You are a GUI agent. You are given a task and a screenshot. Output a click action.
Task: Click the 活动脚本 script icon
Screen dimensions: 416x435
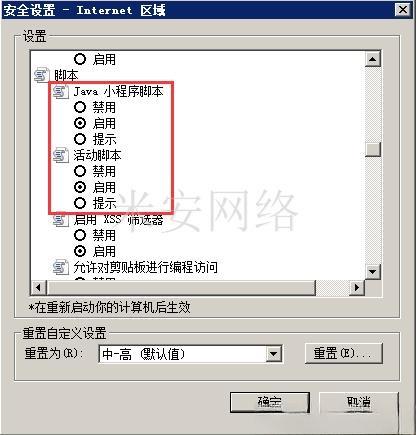(61, 155)
